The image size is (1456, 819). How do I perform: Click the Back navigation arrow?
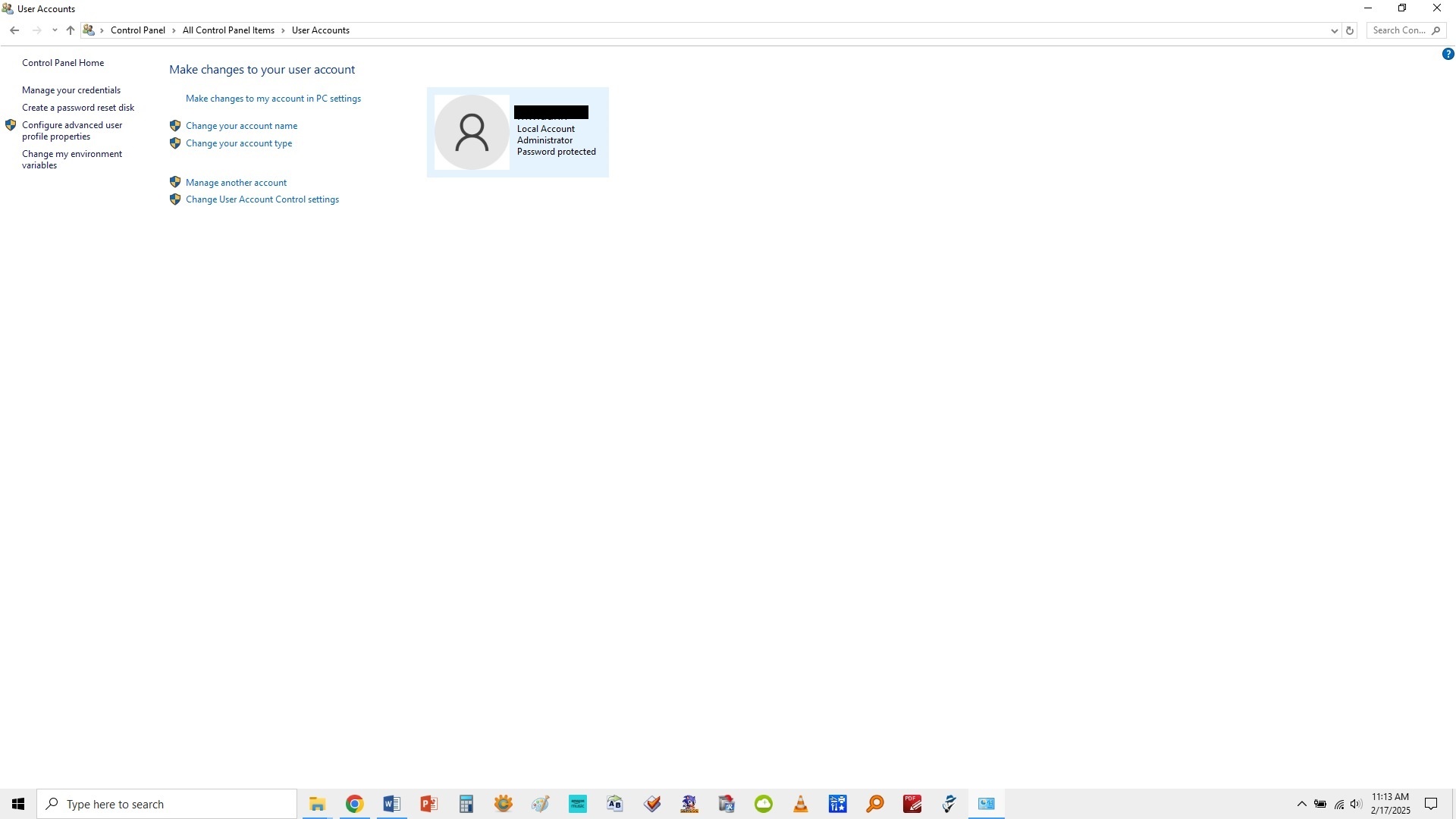point(14,30)
